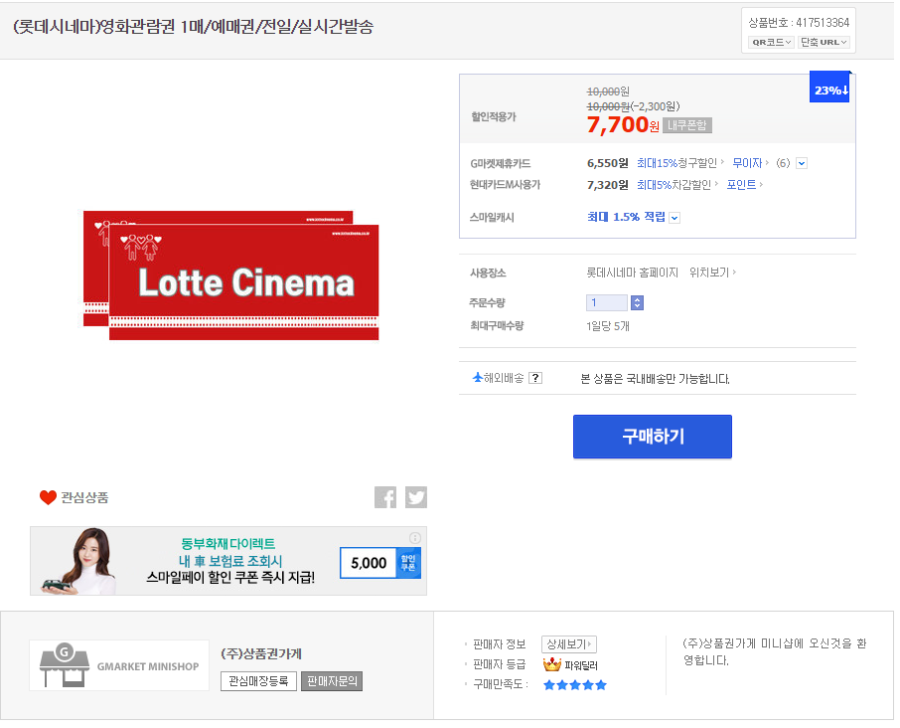Click the 관심상품 text link
The height and width of the screenshot is (728, 900).
coord(84,497)
